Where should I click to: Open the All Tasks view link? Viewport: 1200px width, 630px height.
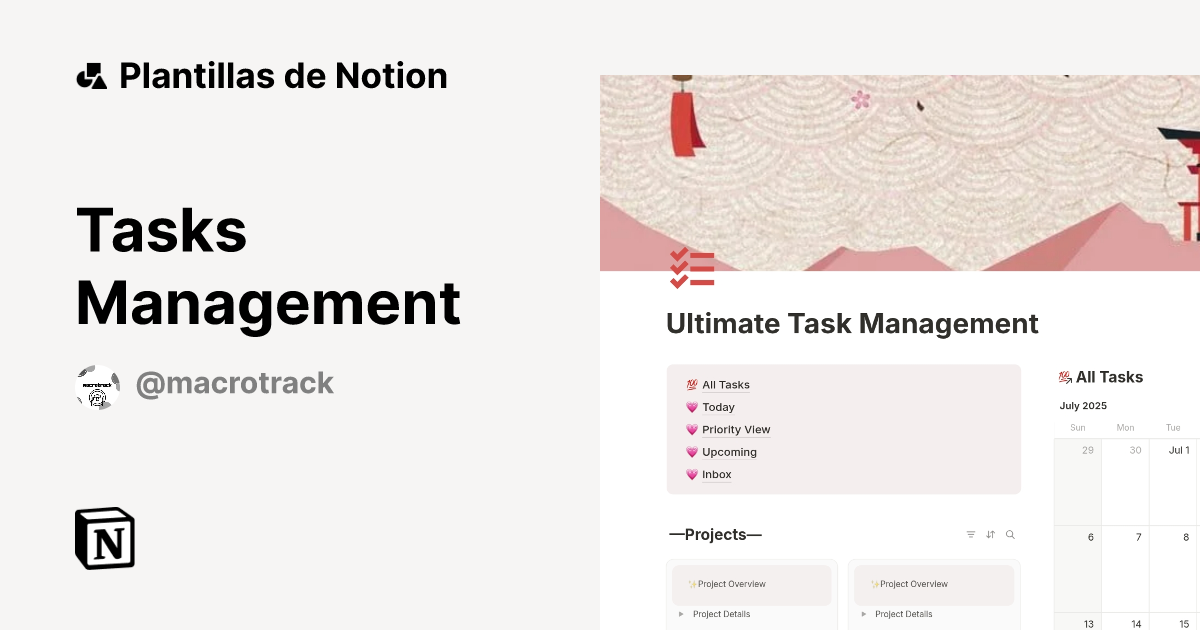point(725,384)
